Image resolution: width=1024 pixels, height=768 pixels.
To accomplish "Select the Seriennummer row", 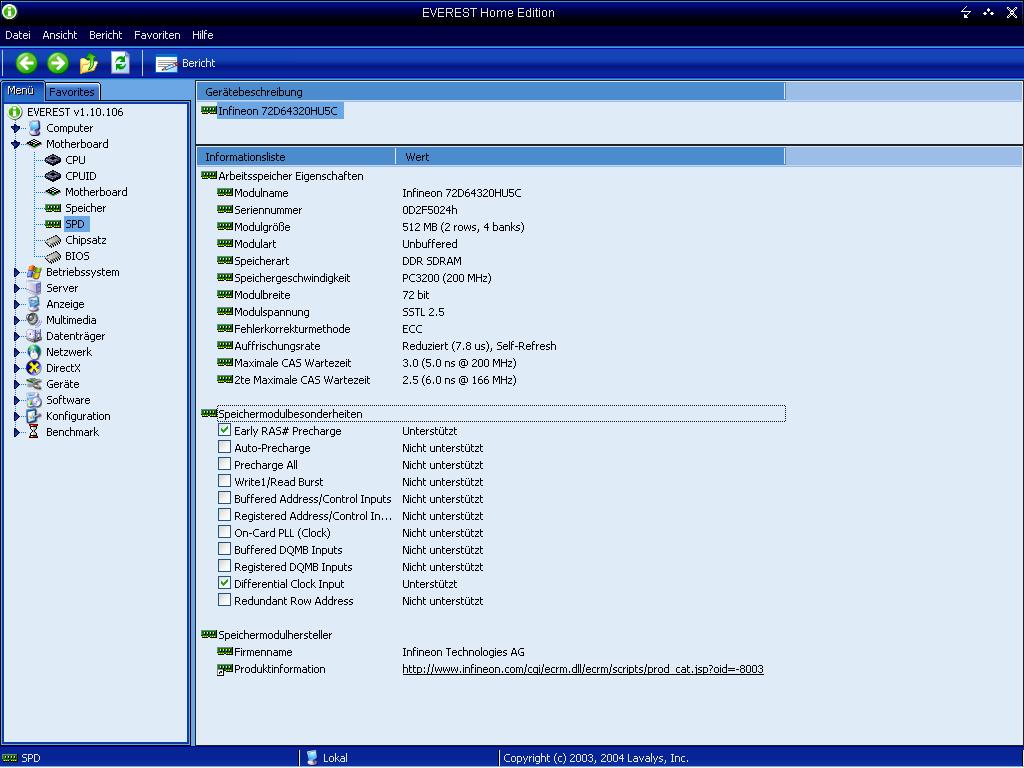I will (268, 210).
